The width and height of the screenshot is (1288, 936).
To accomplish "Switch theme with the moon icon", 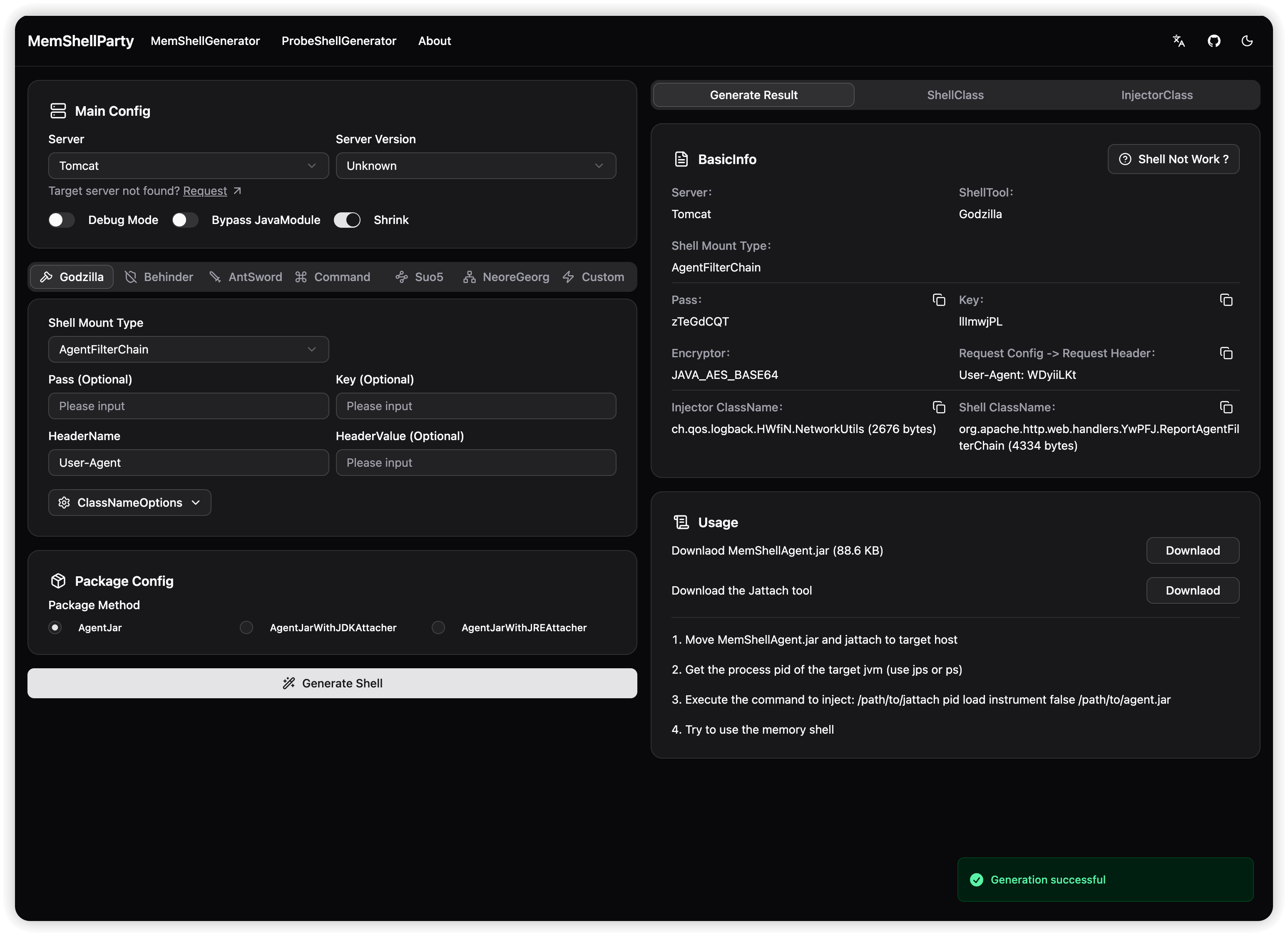I will point(1247,41).
